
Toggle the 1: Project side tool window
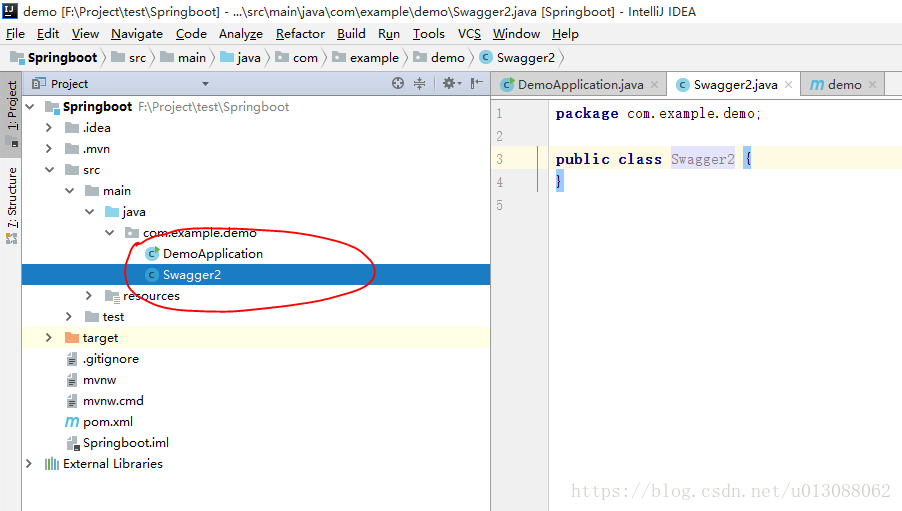coord(12,106)
